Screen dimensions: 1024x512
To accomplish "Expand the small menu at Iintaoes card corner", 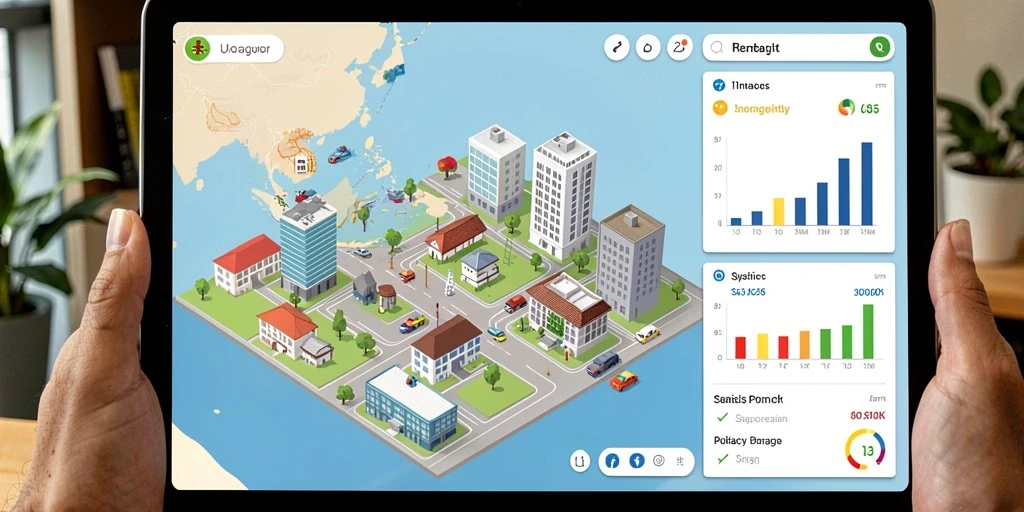I will pos(880,86).
